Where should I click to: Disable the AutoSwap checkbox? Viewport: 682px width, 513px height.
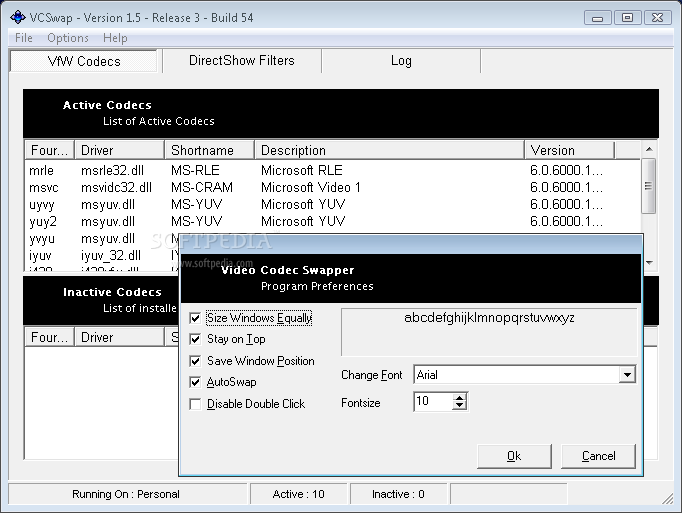point(195,382)
